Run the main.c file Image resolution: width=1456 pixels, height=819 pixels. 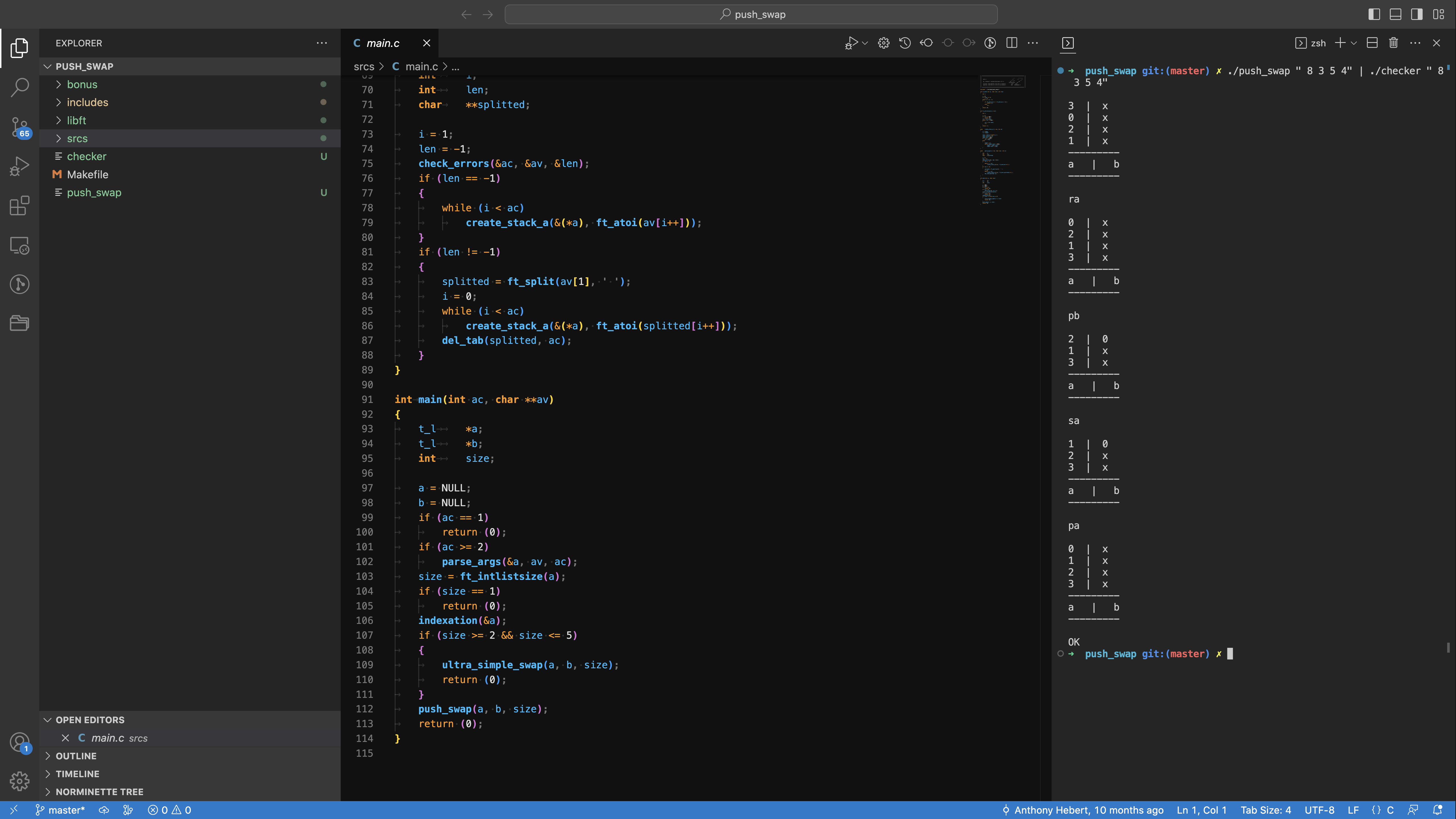click(851, 42)
